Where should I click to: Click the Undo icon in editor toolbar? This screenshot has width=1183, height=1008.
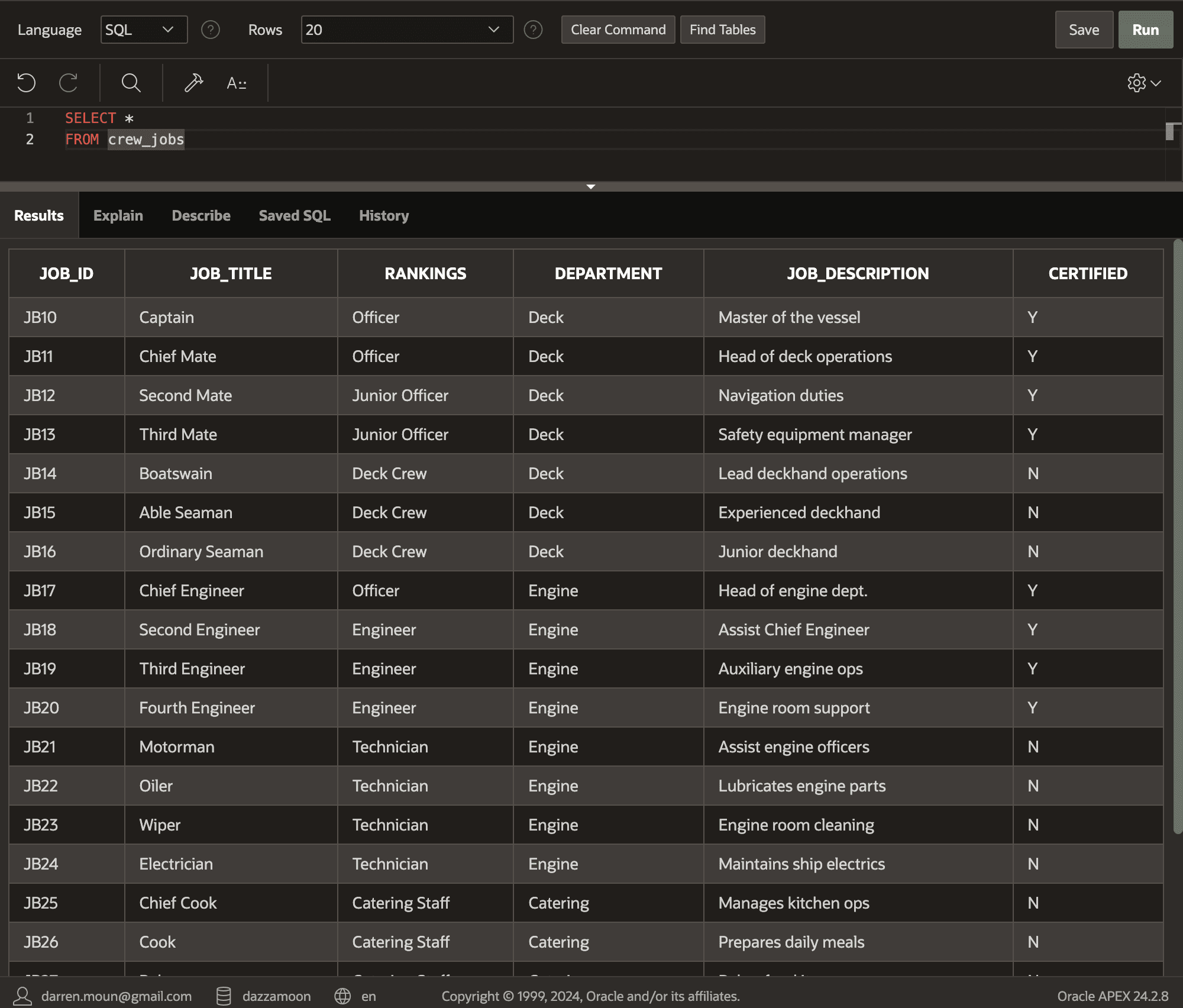(x=26, y=83)
